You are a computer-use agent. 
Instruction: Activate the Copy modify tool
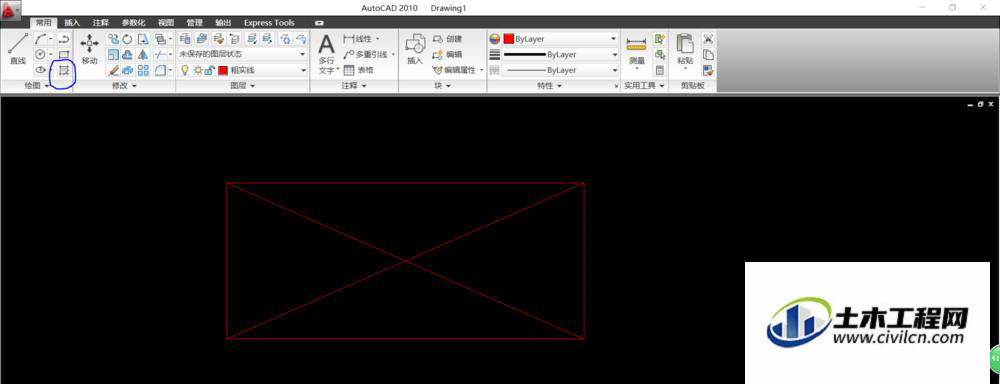point(113,39)
